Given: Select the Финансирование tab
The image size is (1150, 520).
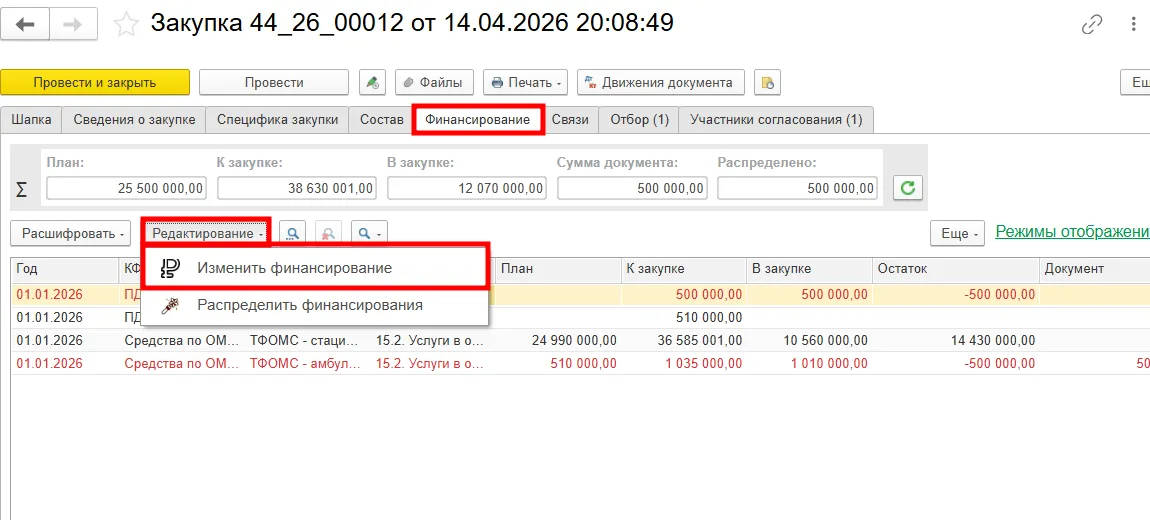Looking at the screenshot, I should [477, 120].
